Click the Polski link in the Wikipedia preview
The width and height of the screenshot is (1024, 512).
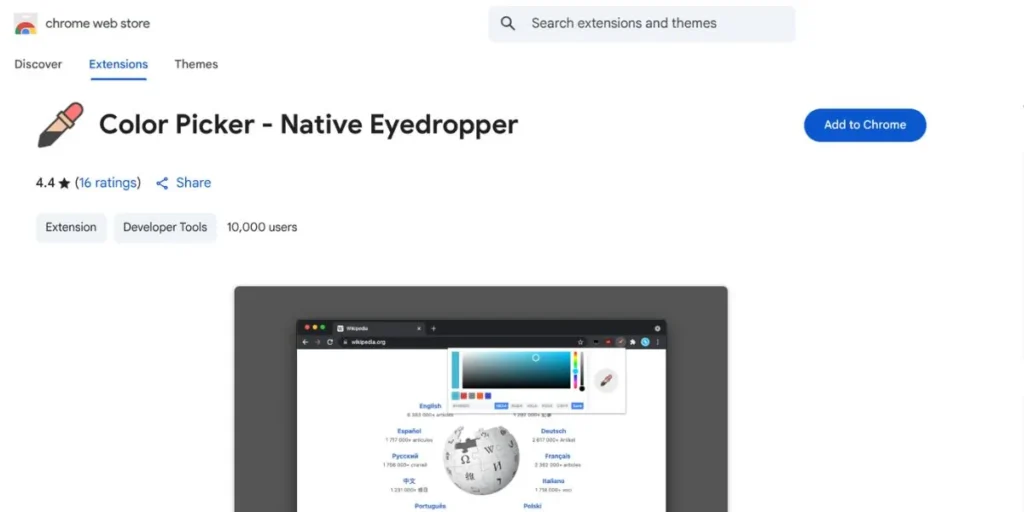tap(532, 505)
